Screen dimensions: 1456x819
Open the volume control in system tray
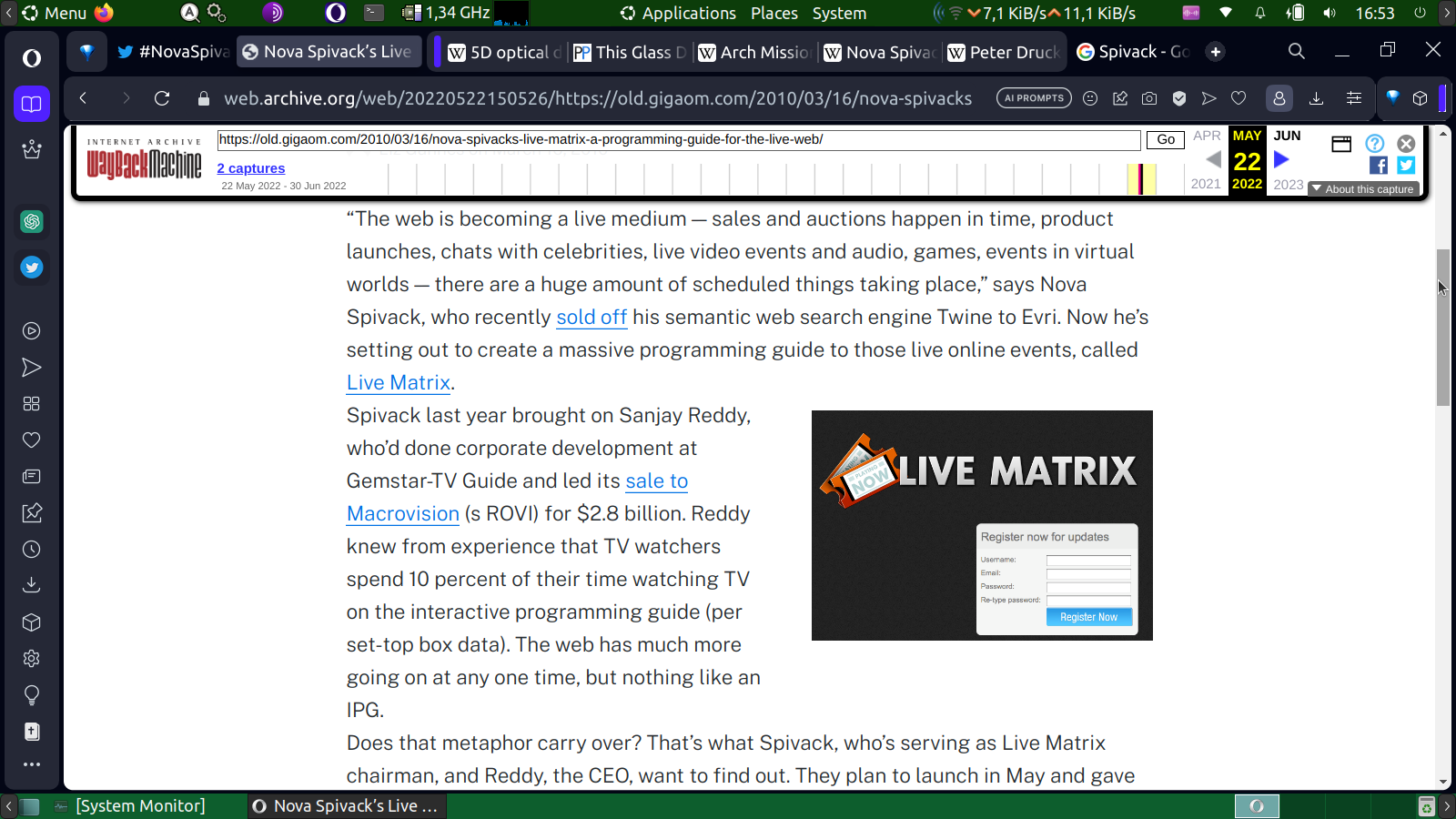pyautogui.click(x=1330, y=13)
